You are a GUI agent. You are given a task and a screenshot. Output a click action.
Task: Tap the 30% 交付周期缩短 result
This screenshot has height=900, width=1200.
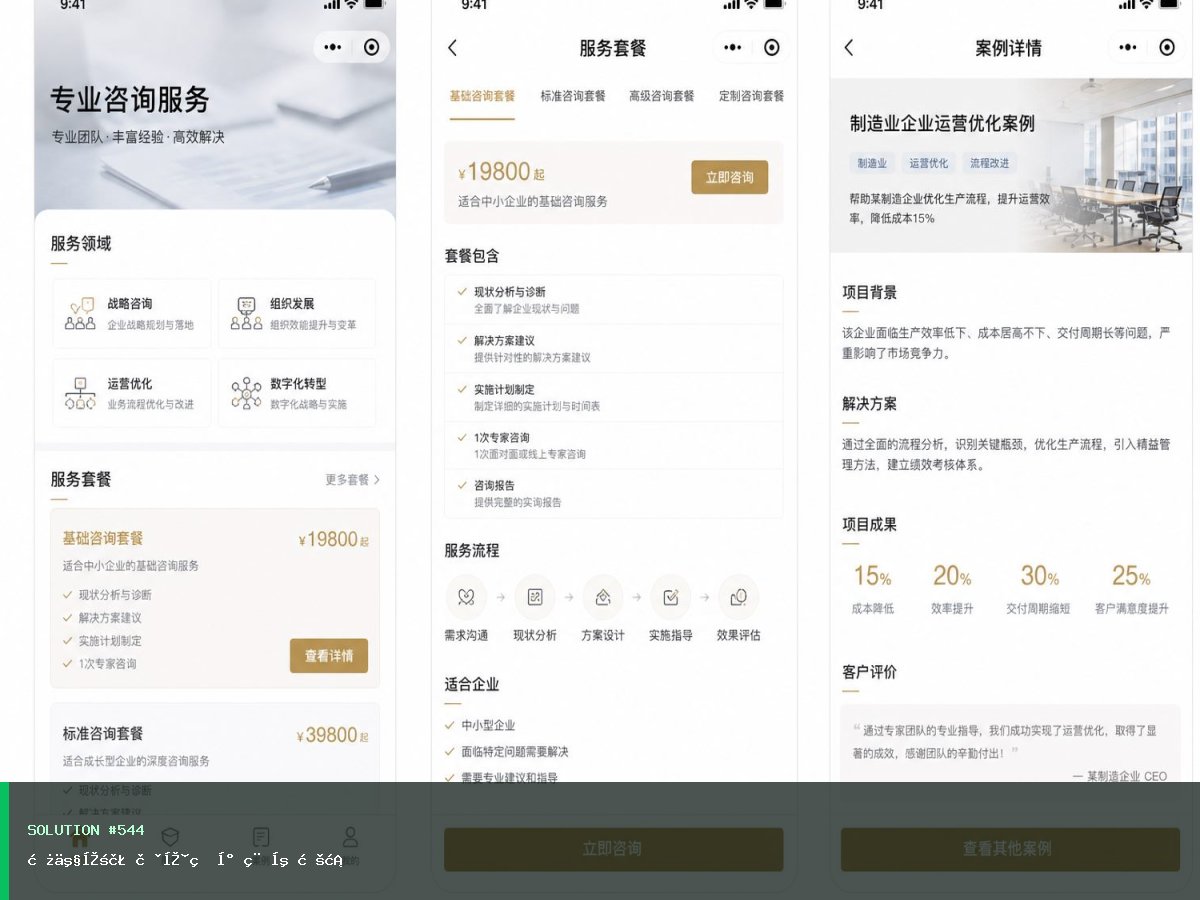pyautogui.click(x=1038, y=588)
